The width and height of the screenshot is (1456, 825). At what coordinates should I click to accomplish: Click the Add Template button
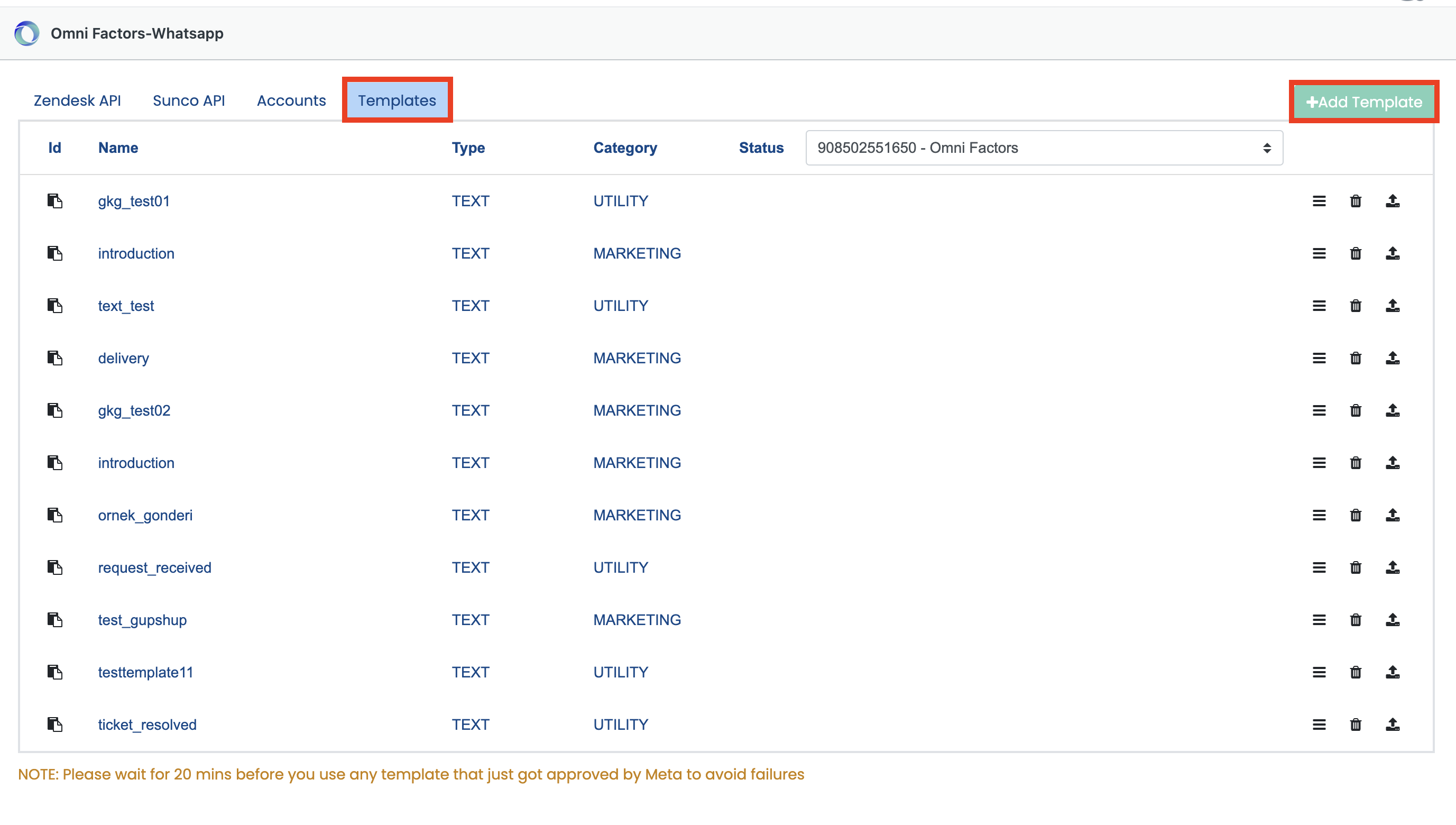coord(1363,102)
